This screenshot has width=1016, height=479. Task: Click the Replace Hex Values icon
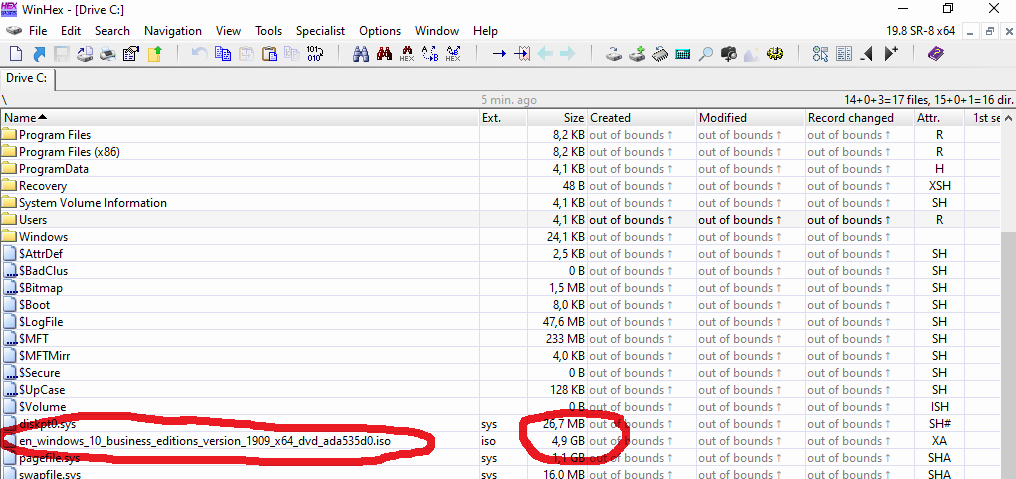(x=453, y=54)
